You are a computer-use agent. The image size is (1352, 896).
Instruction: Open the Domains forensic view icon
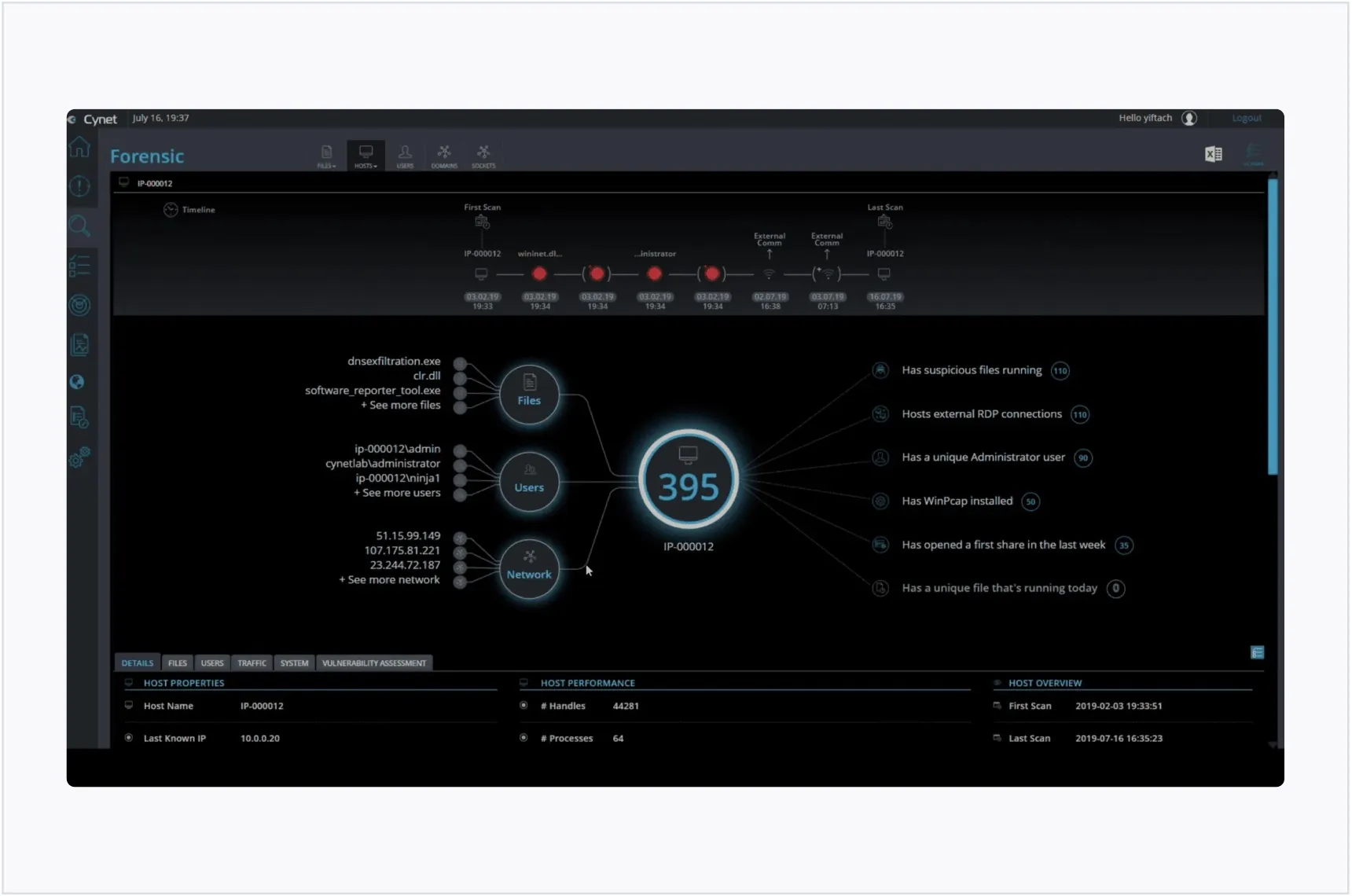pos(444,156)
